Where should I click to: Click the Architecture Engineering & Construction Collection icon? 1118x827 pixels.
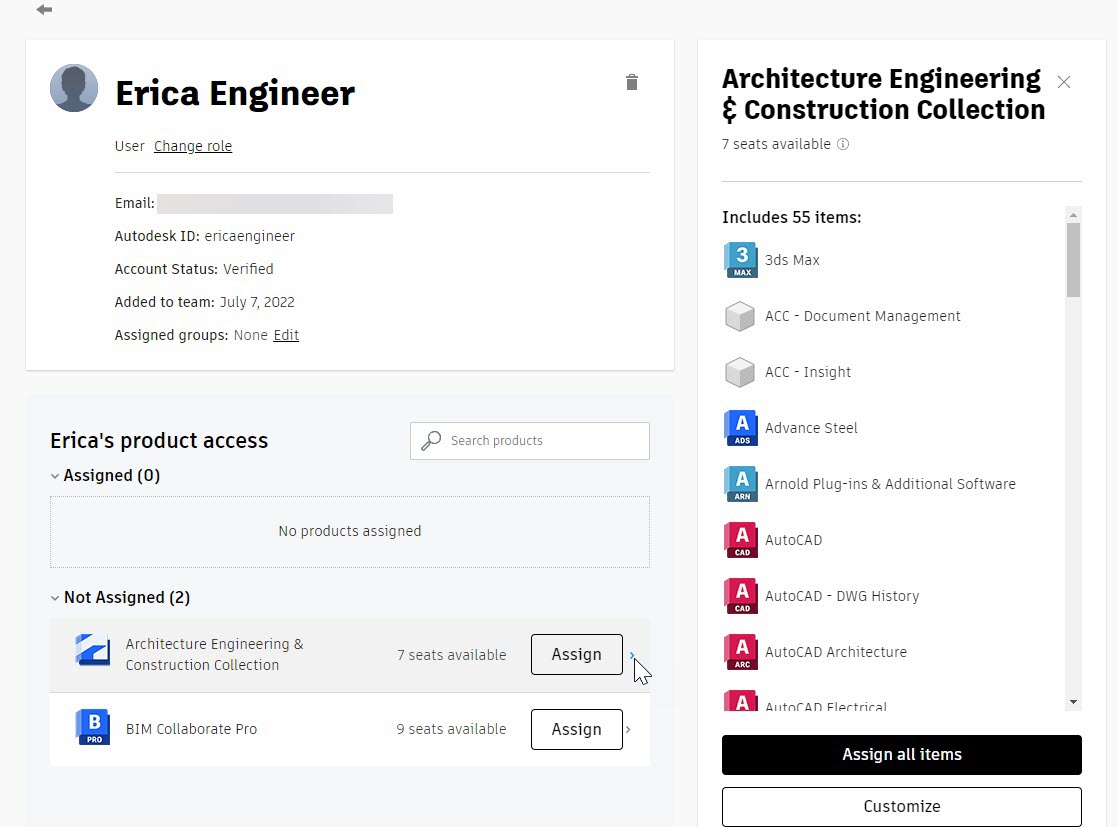click(93, 649)
